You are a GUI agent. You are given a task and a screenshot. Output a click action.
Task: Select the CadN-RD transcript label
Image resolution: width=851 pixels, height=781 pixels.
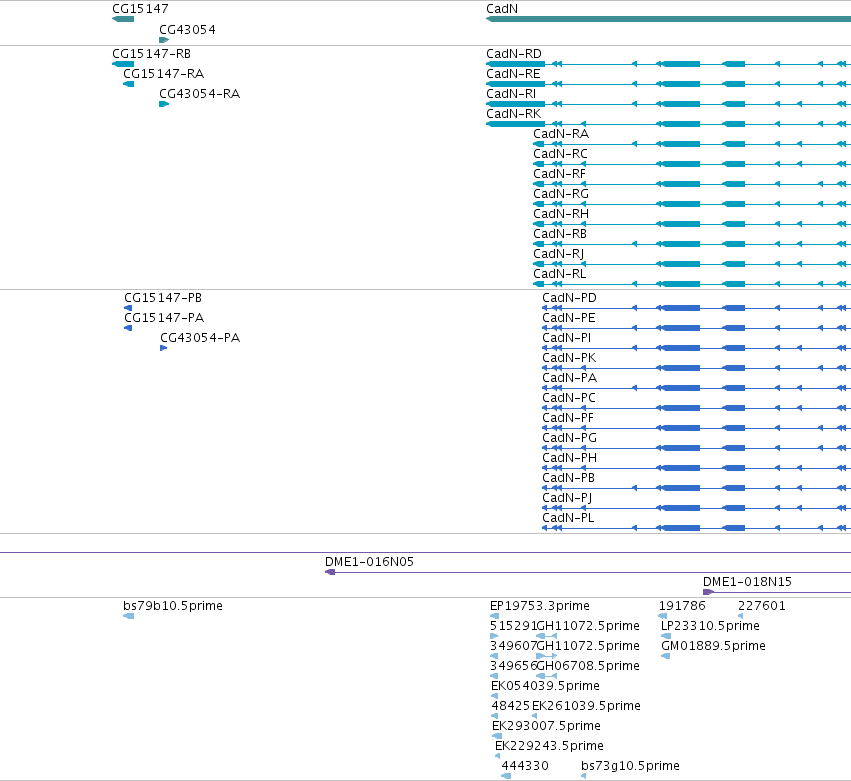[514, 54]
